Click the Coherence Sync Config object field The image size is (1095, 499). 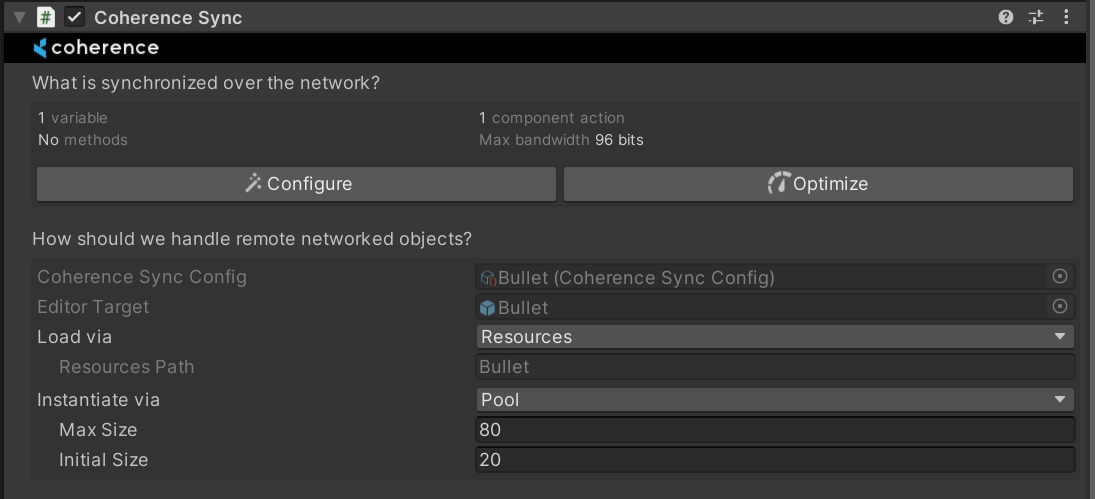click(760, 277)
